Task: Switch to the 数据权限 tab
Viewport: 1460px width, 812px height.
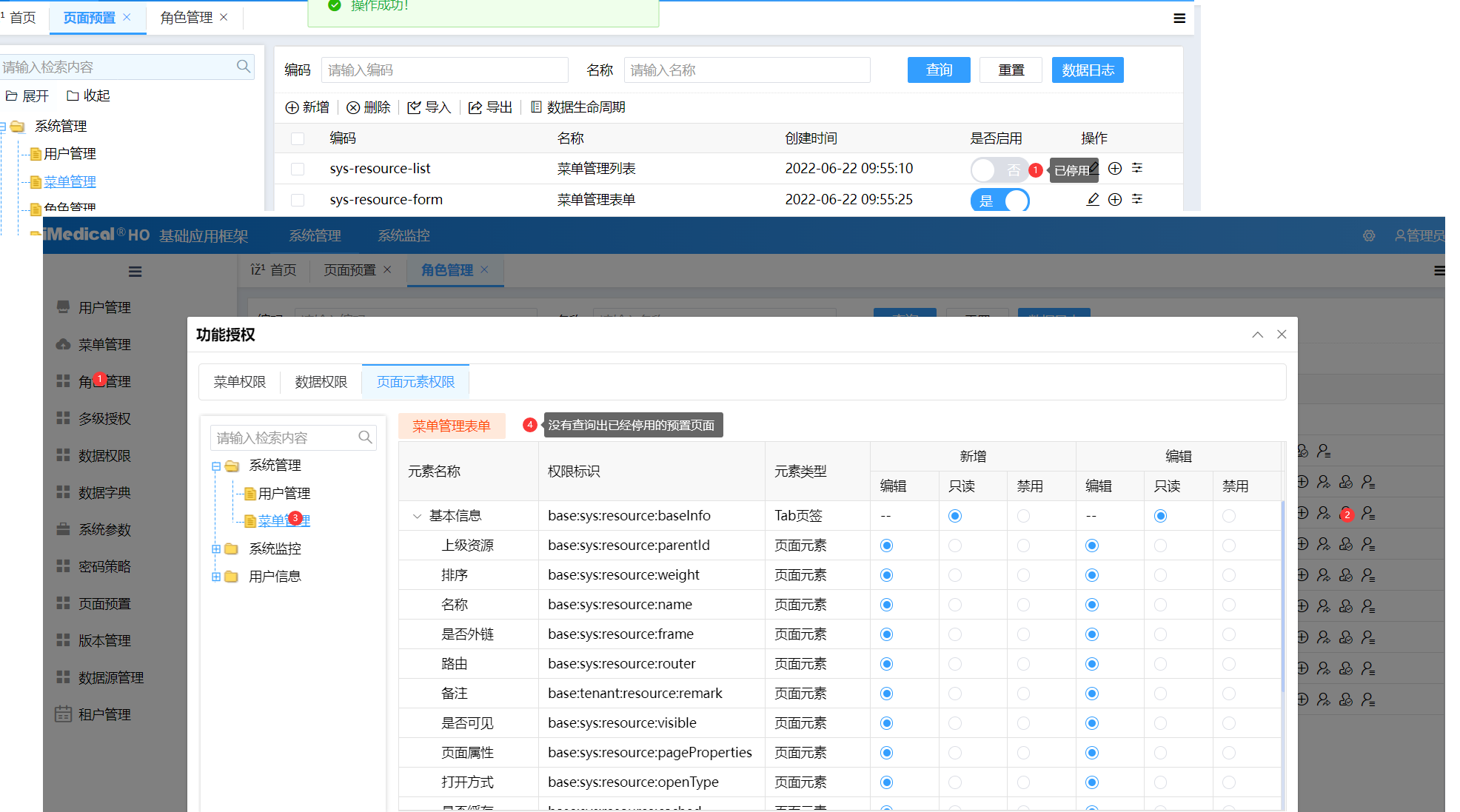Action: tap(321, 382)
